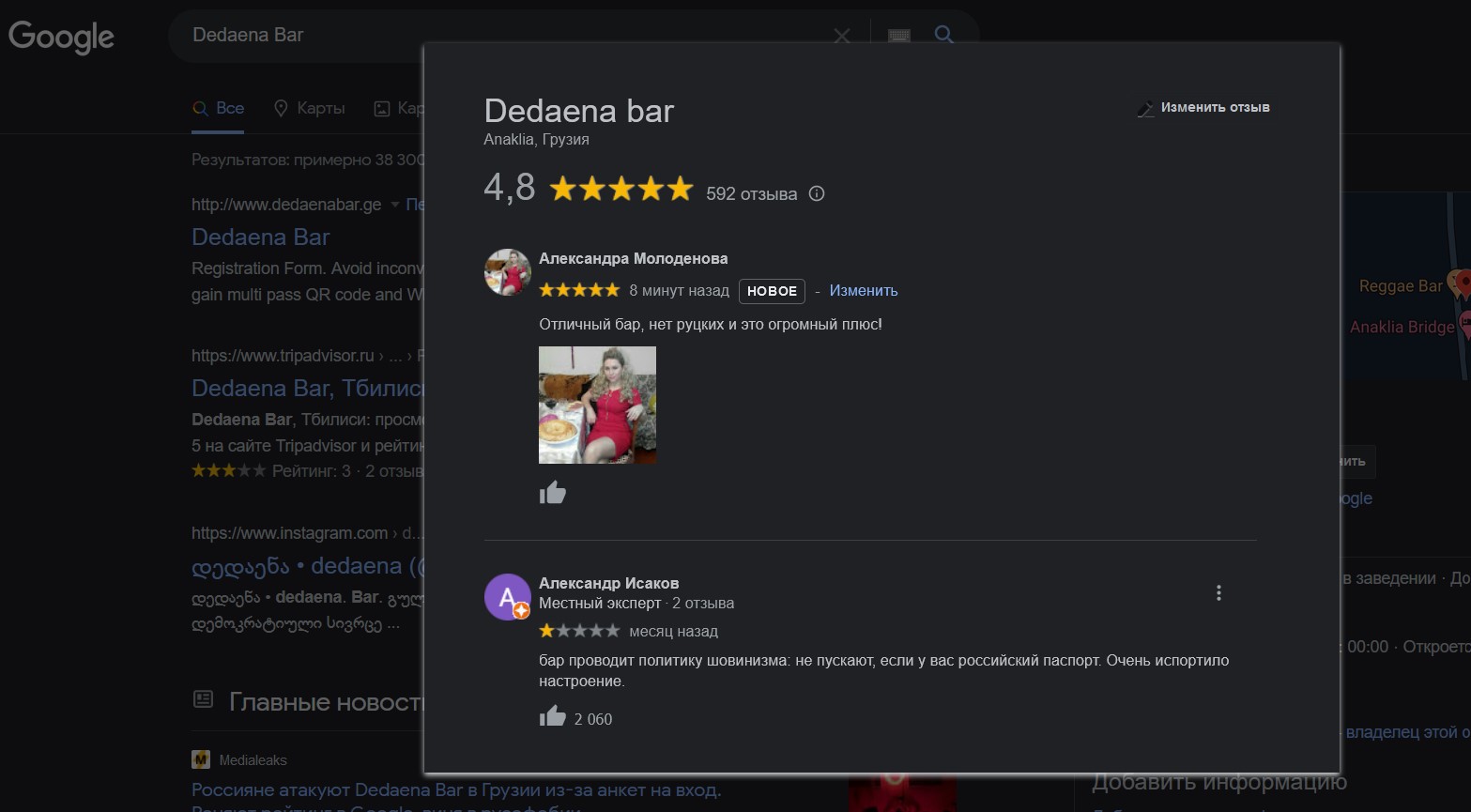Click the info icon beside "592 отзыва"
Viewport: 1471px width, 812px height.
pos(817,194)
